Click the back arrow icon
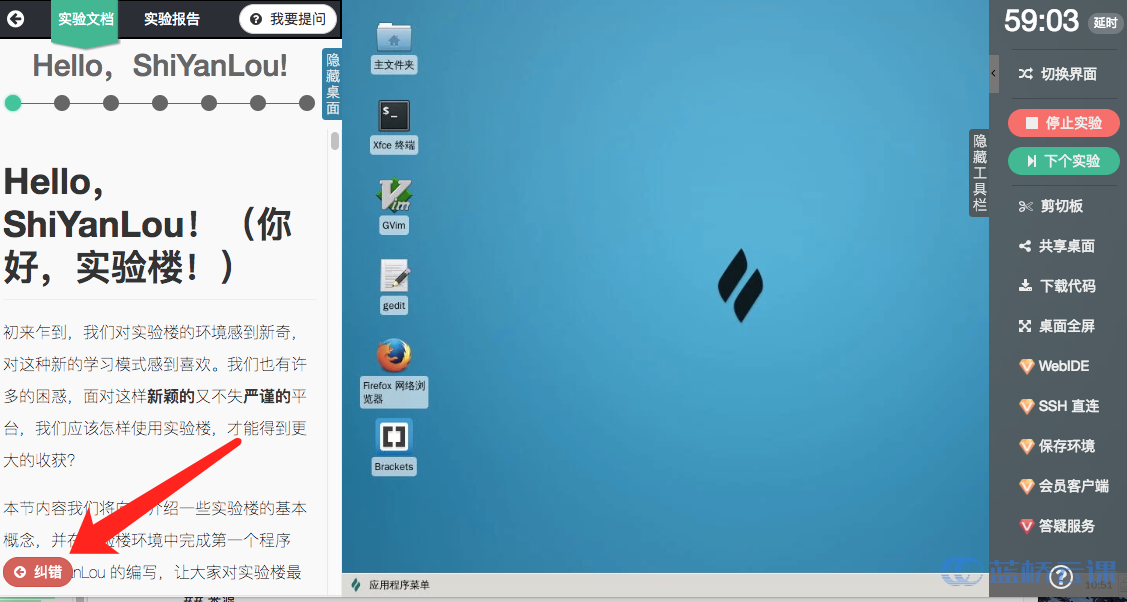 tap(15, 19)
